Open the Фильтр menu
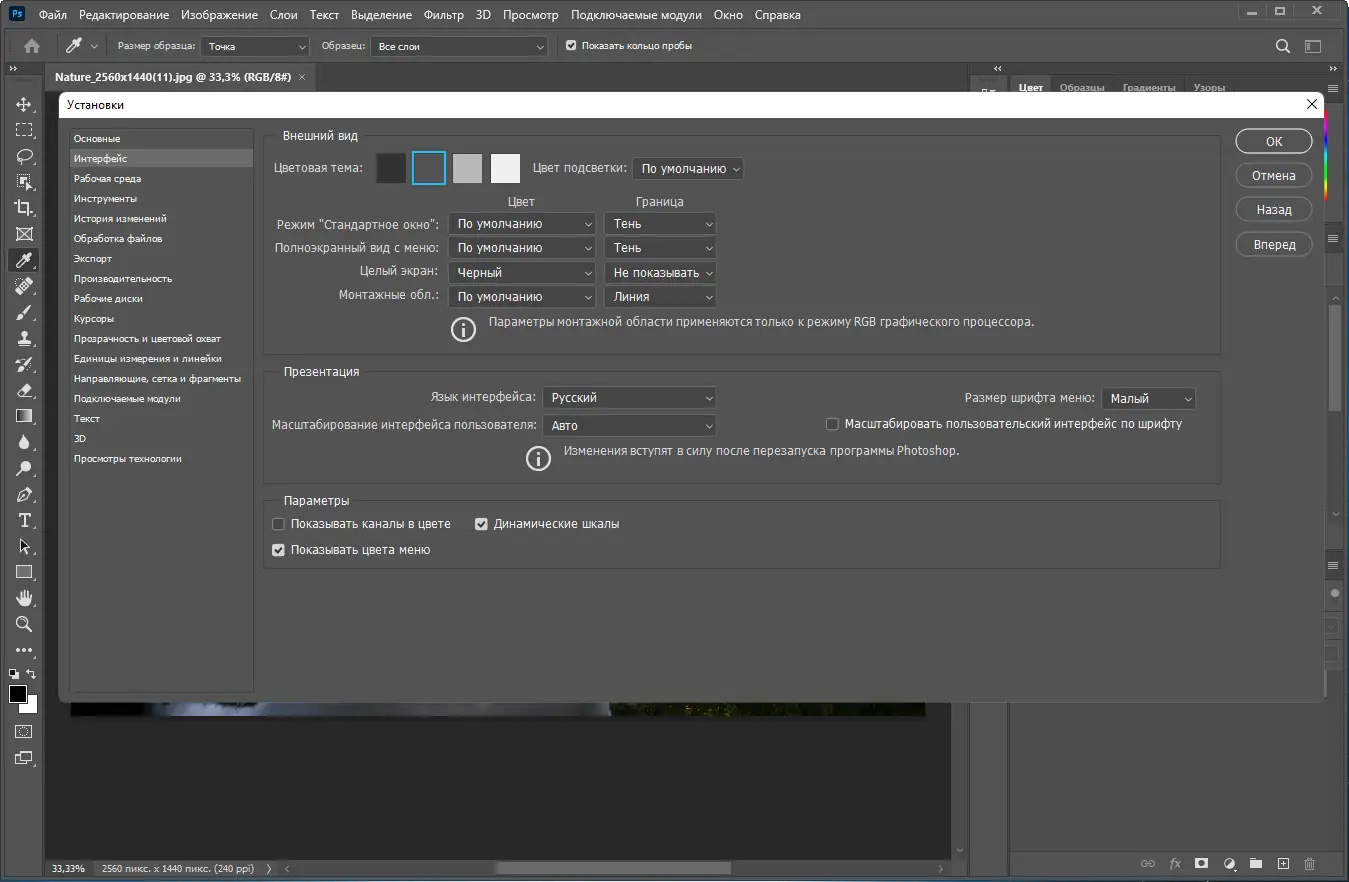 [x=443, y=15]
